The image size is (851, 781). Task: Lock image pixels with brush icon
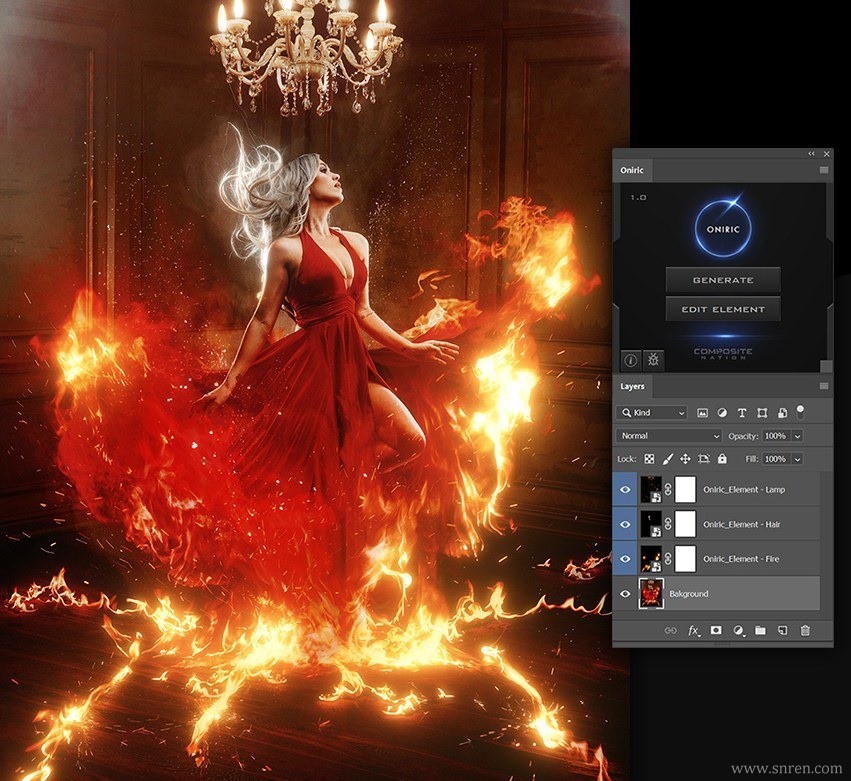pyautogui.click(x=668, y=459)
